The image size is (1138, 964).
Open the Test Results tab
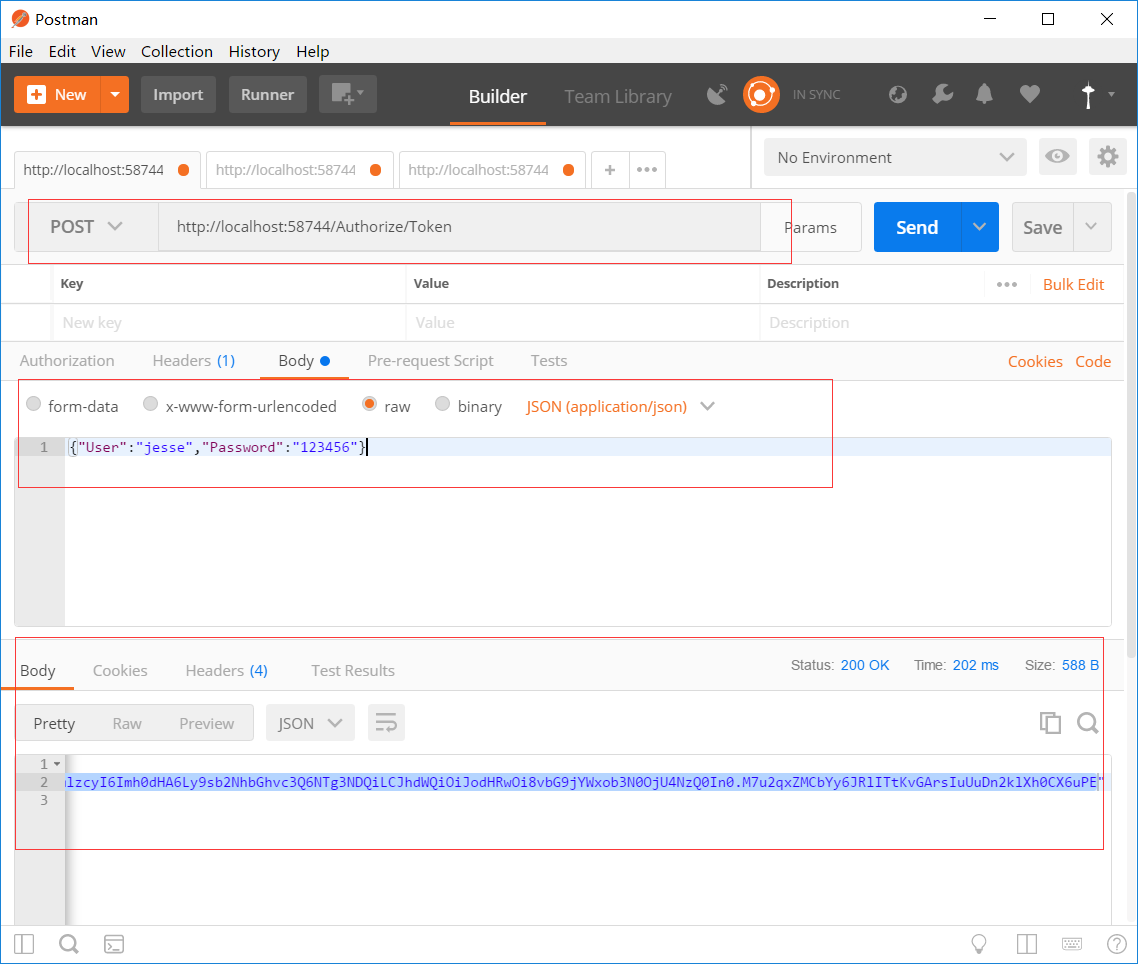point(353,671)
